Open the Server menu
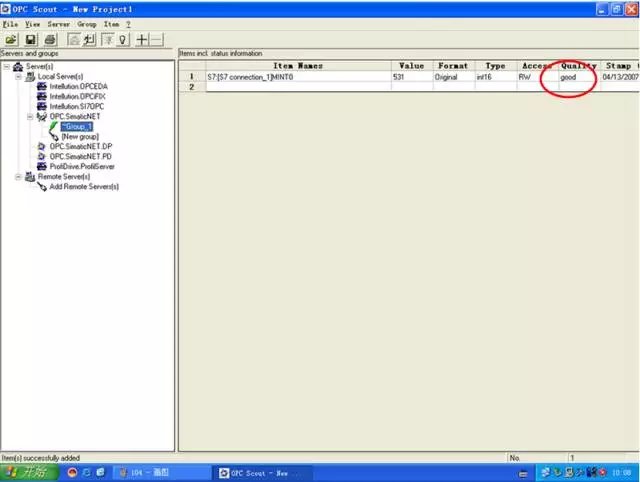640x482 pixels. (x=57, y=23)
